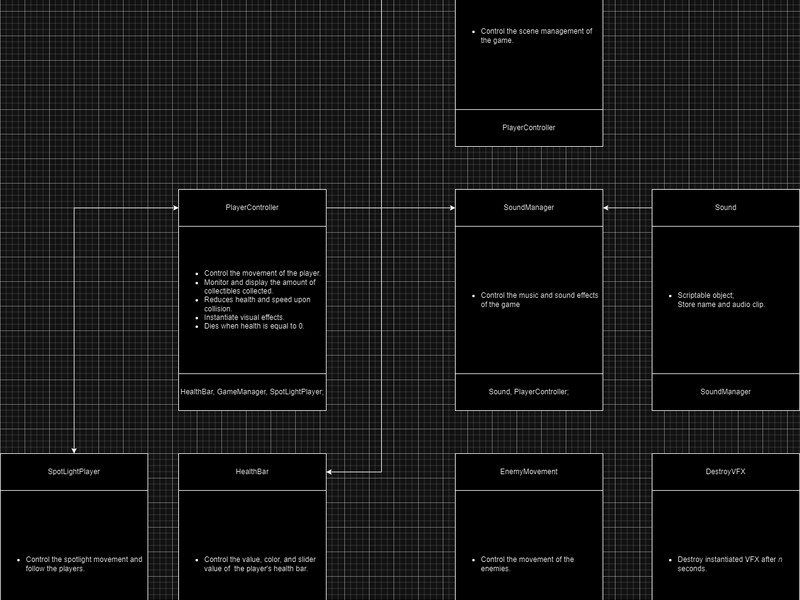The width and height of the screenshot is (800, 600).
Task: Select the 'HealthBar, GameManager, SpotLightPlayer' collaborators cell
Action: coord(252,392)
